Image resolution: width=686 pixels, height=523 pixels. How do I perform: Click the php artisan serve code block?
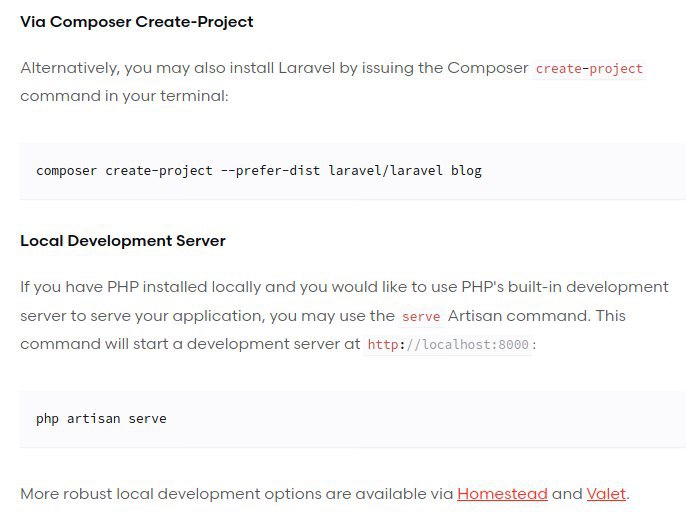(353, 419)
